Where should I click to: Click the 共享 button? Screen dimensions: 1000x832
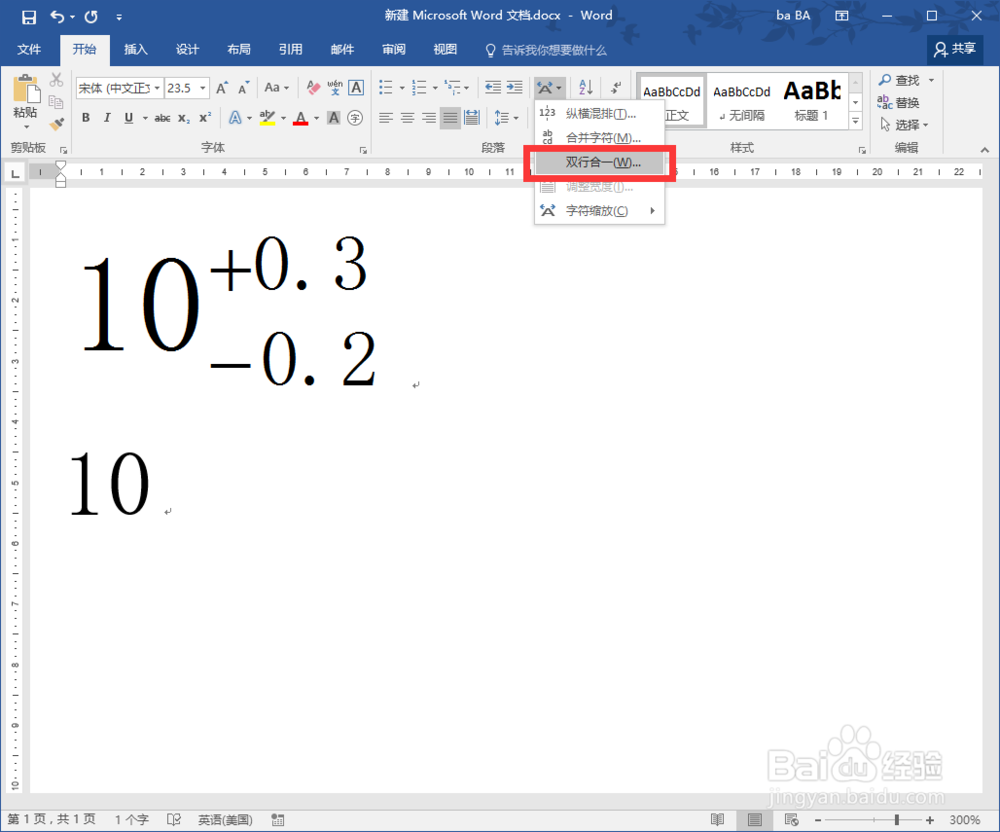tap(955, 48)
